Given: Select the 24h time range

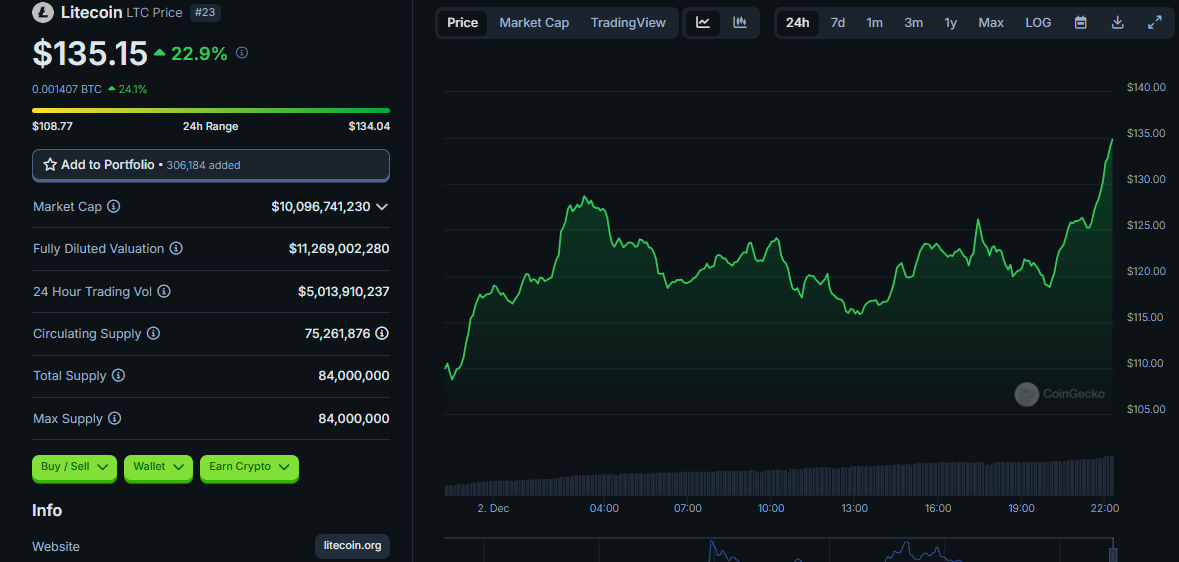Looking at the screenshot, I should pyautogui.click(x=797, y=23).
